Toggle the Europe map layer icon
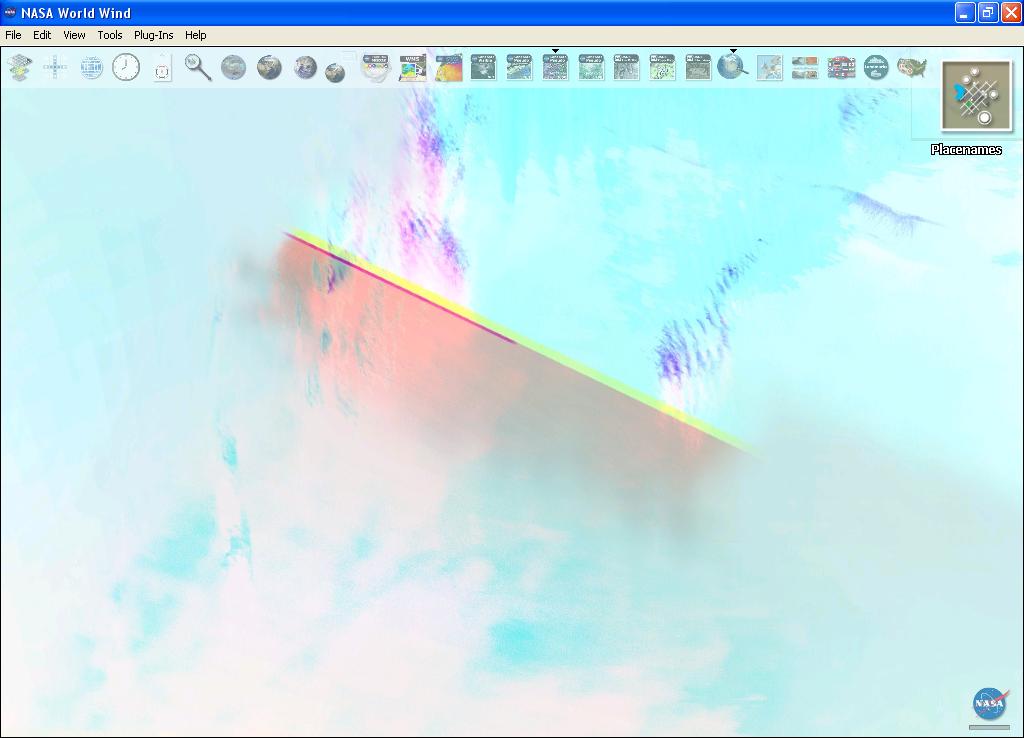 click(769, 67)
